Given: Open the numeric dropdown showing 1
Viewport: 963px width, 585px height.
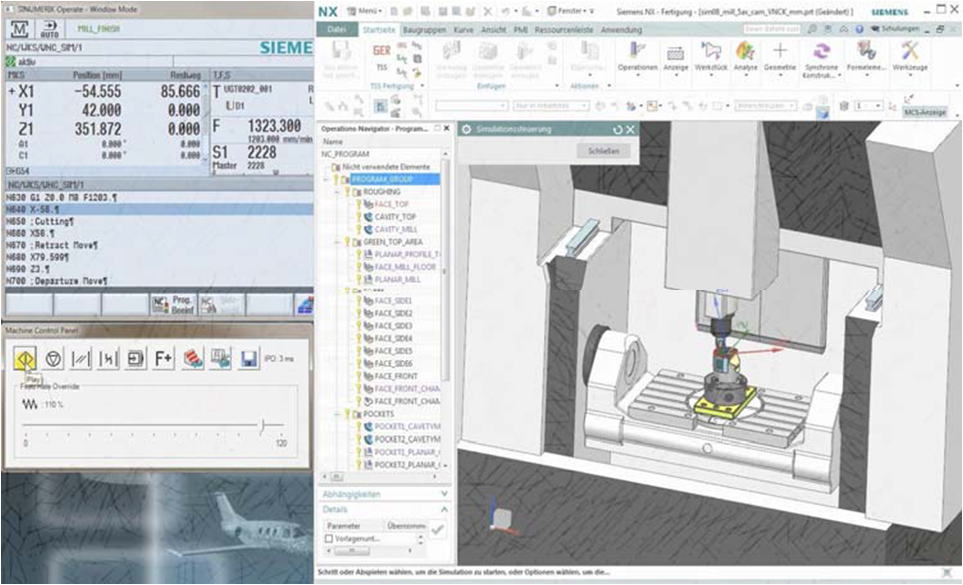Looking at the screenshot, I should (868, 106).
